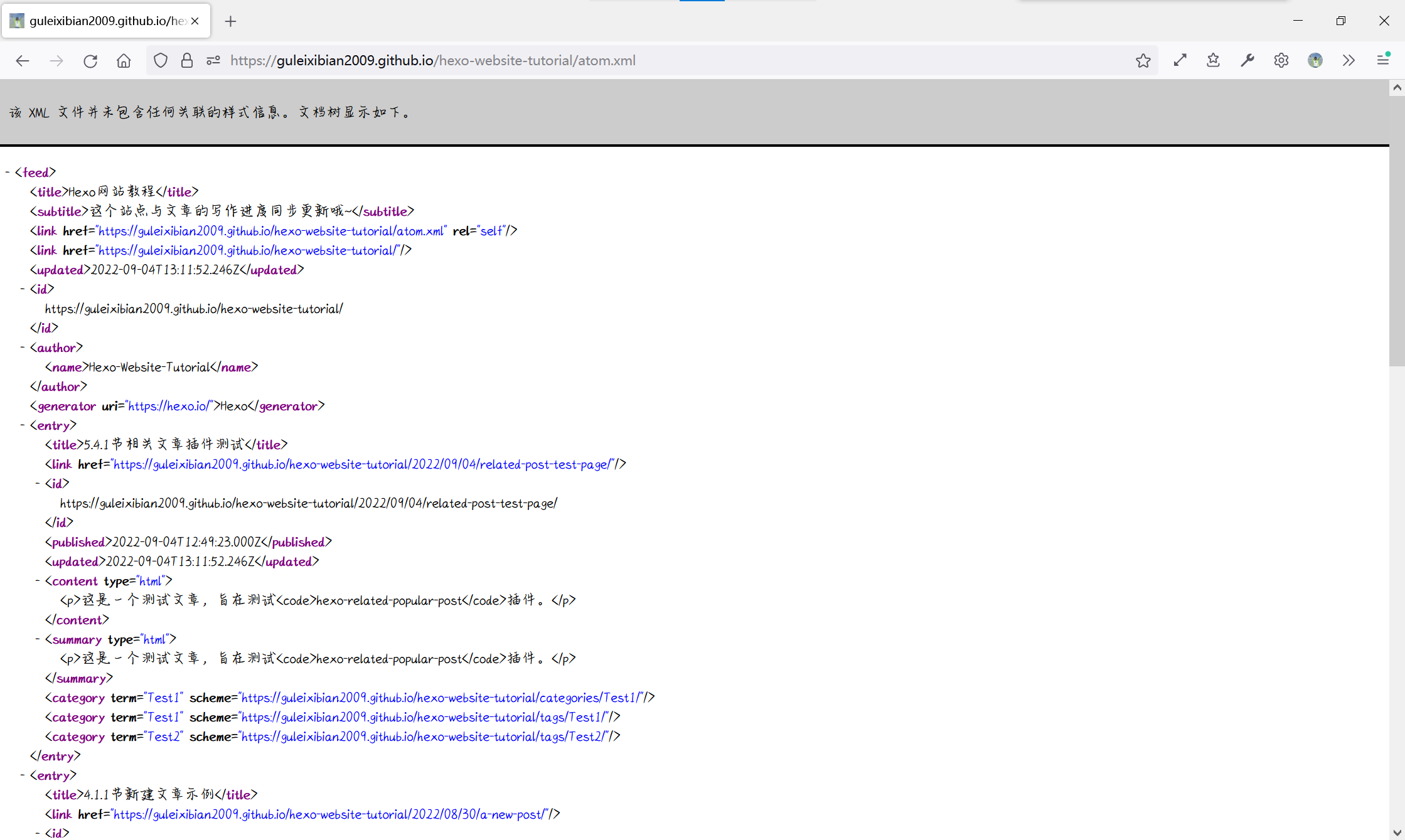The height and width of the screenshot is (840, 1405).
Task: Collapse the root feed element
Action: click(8, 173)
